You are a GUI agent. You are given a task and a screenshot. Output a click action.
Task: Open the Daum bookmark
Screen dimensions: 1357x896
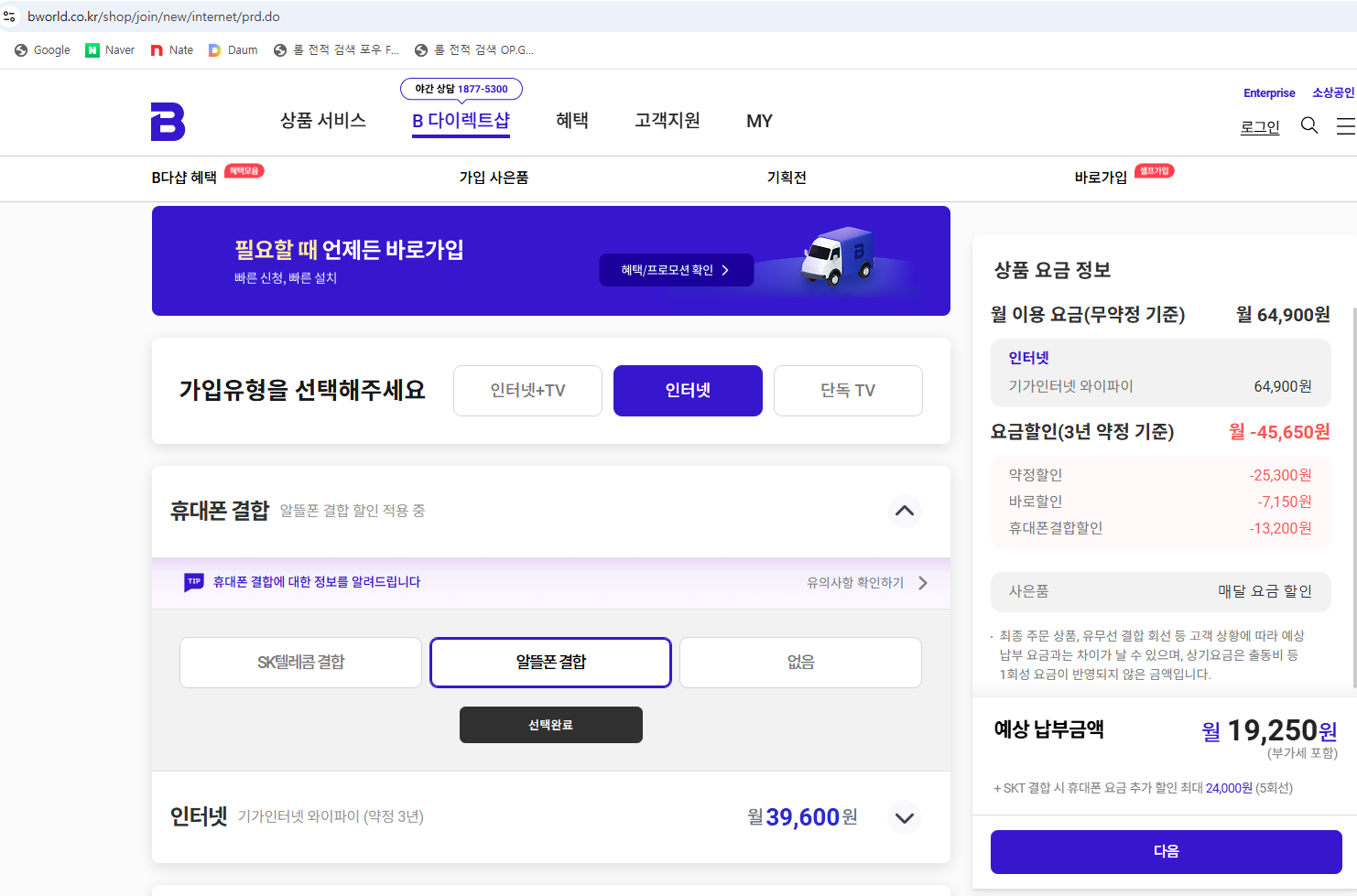tap(233, 50)
